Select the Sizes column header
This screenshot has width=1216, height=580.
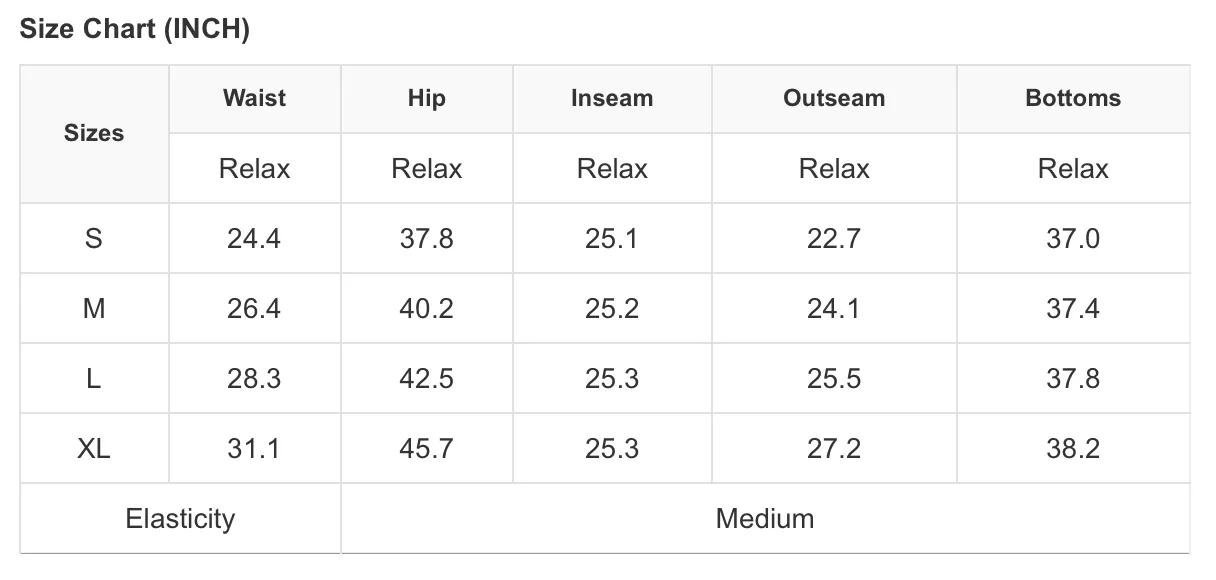[94, 133]
